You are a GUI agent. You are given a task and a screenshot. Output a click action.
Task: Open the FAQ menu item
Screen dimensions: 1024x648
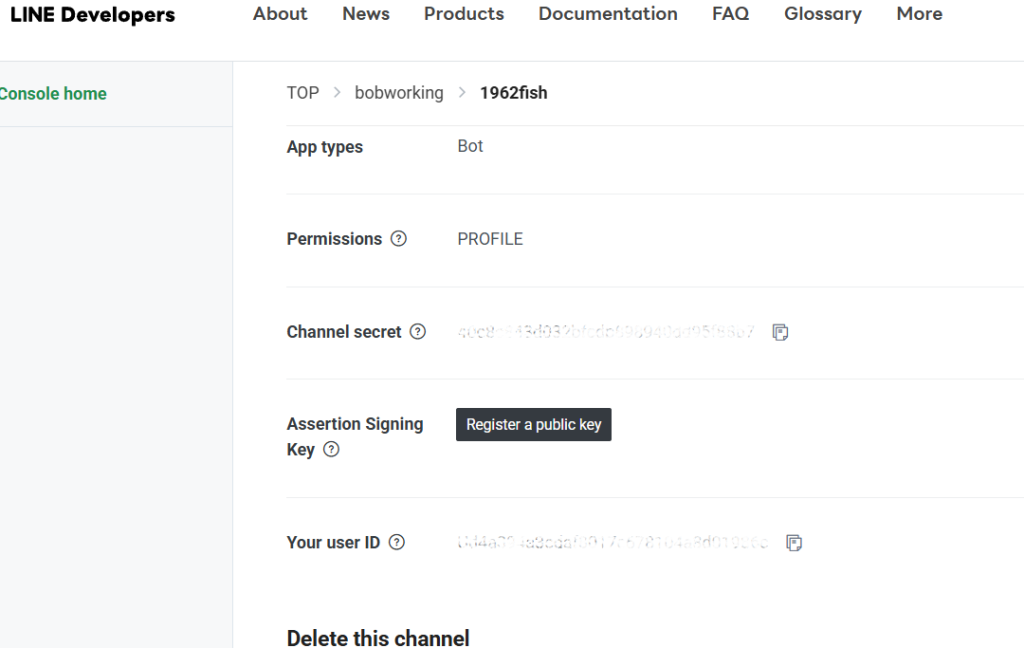[730, 14]
